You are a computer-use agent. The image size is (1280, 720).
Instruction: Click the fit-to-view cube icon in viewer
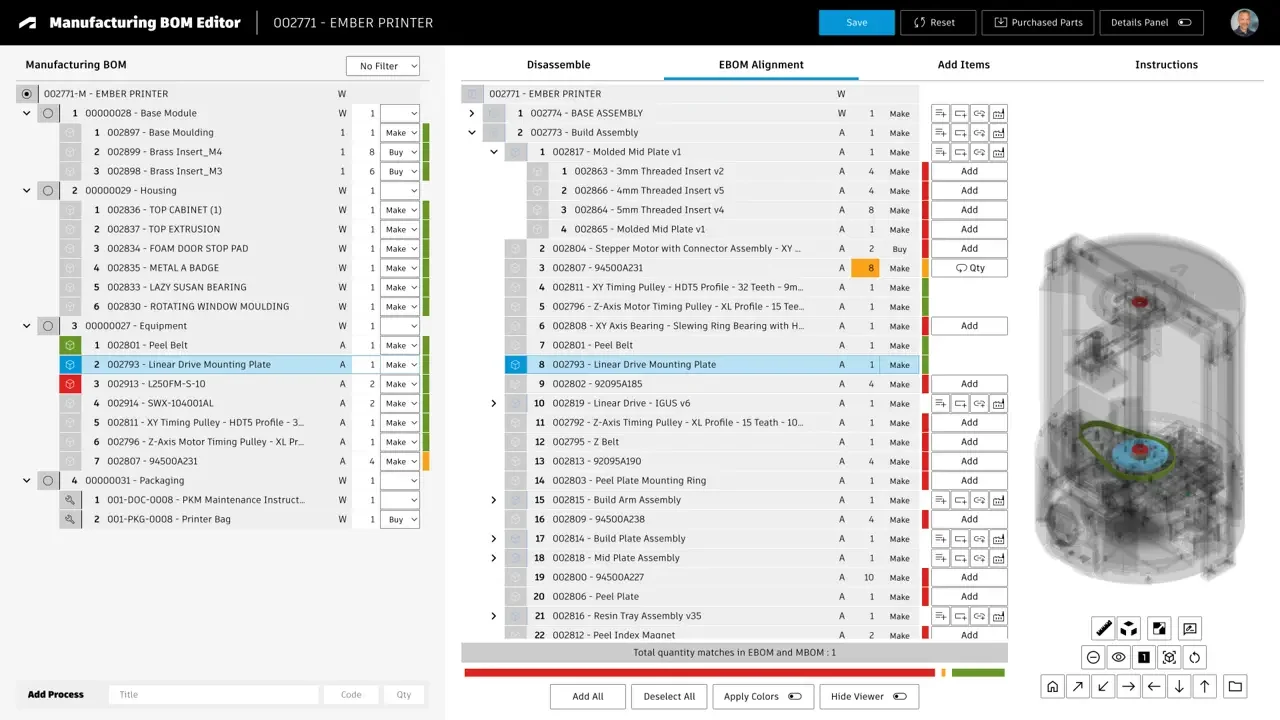click(1169, 657)
